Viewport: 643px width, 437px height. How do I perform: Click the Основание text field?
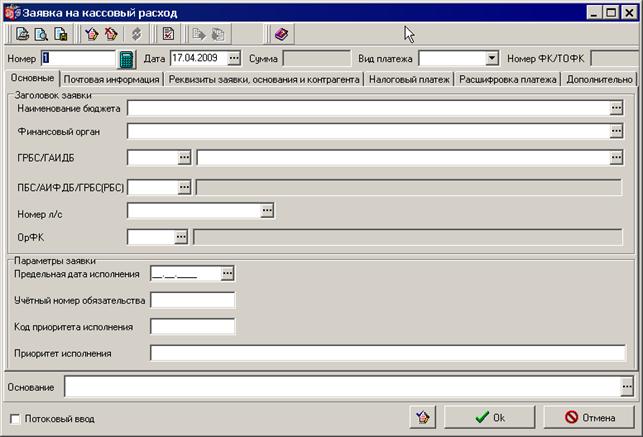[x=343, y=387]
